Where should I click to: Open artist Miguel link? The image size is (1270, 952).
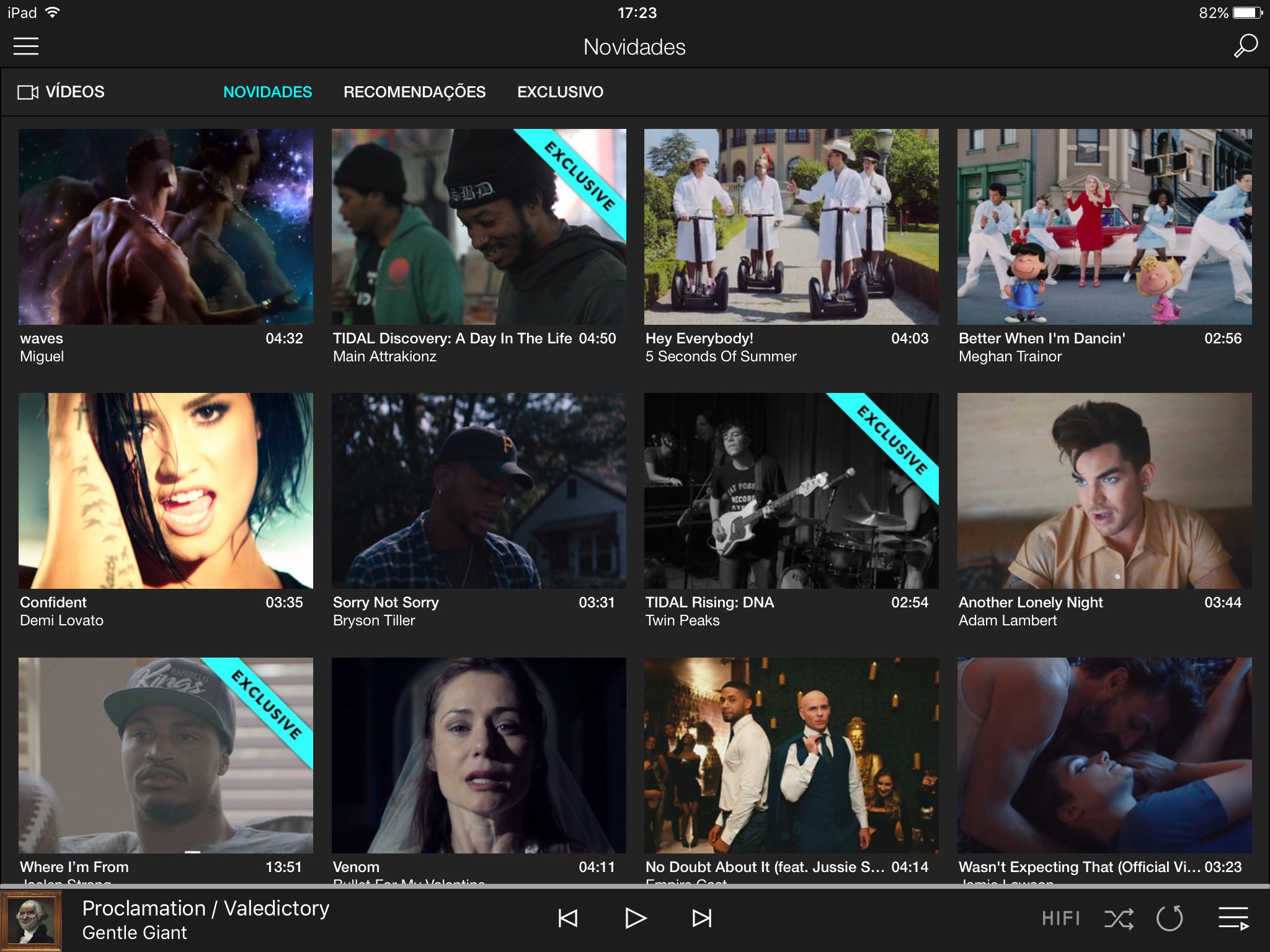(42, 356)
